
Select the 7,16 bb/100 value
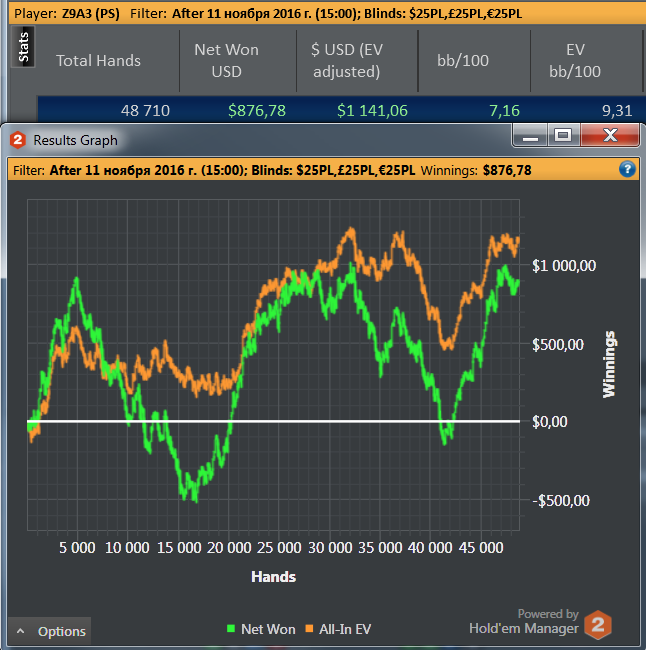tap(504, 111)
